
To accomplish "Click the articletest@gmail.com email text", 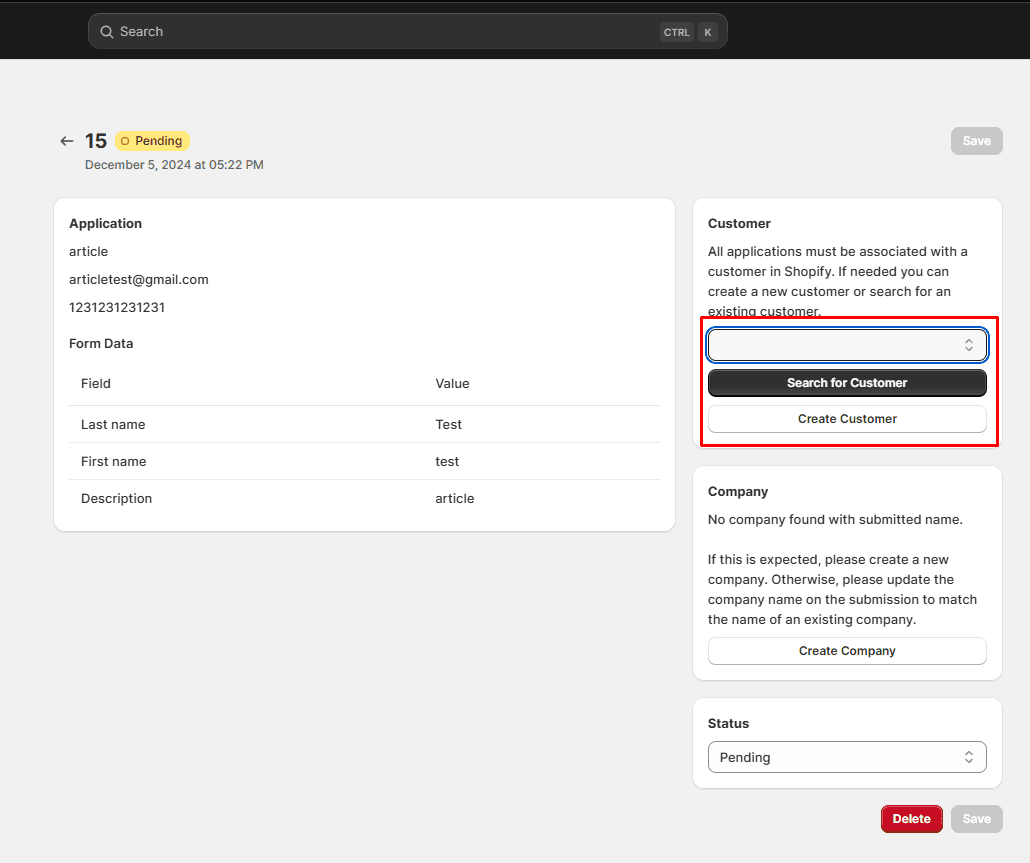I will coord(139,280).
